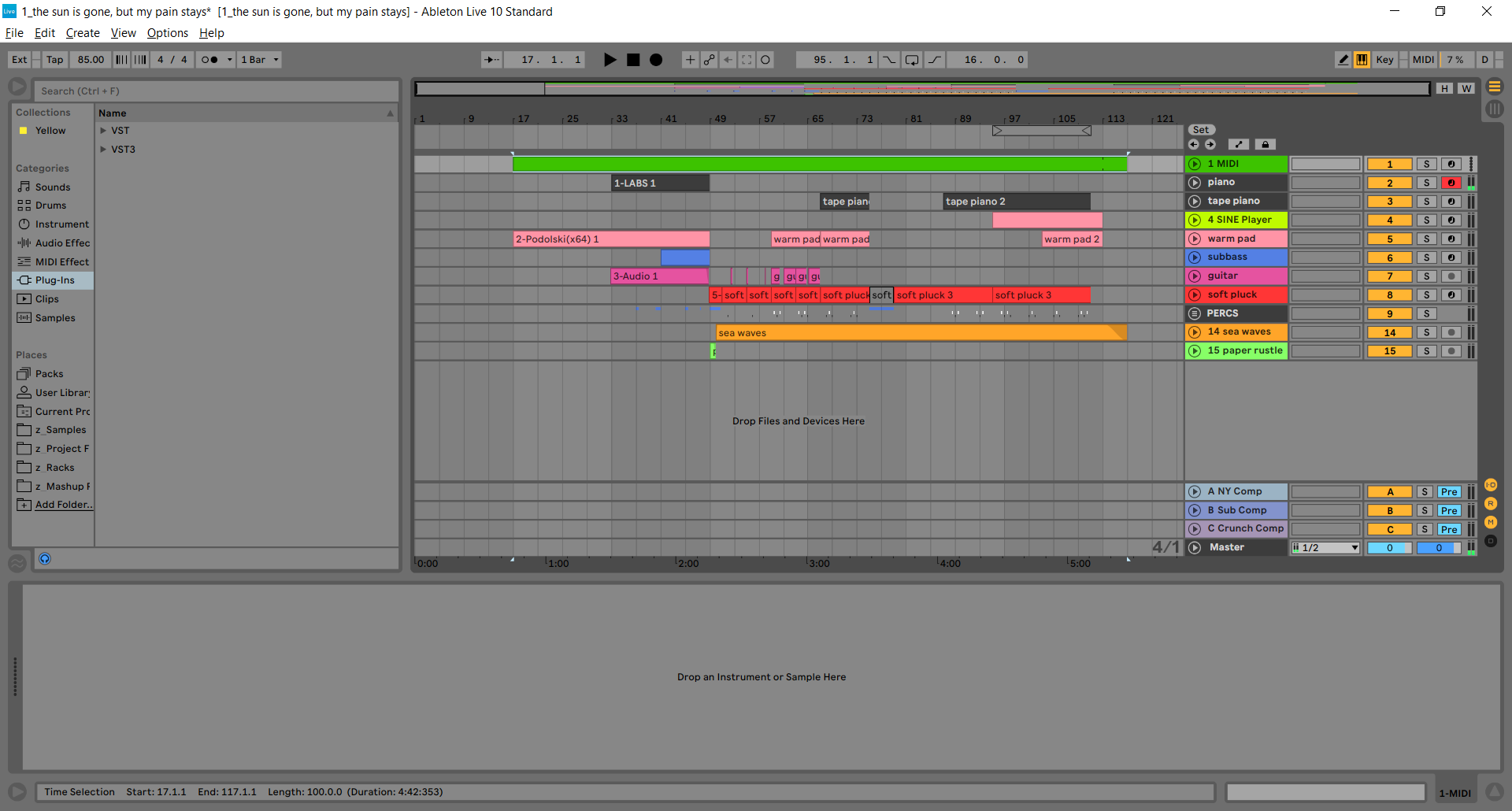Viewport: 1512px width, 811px height.
Task: Click the Key map mode button
Action: (1384, 60)
